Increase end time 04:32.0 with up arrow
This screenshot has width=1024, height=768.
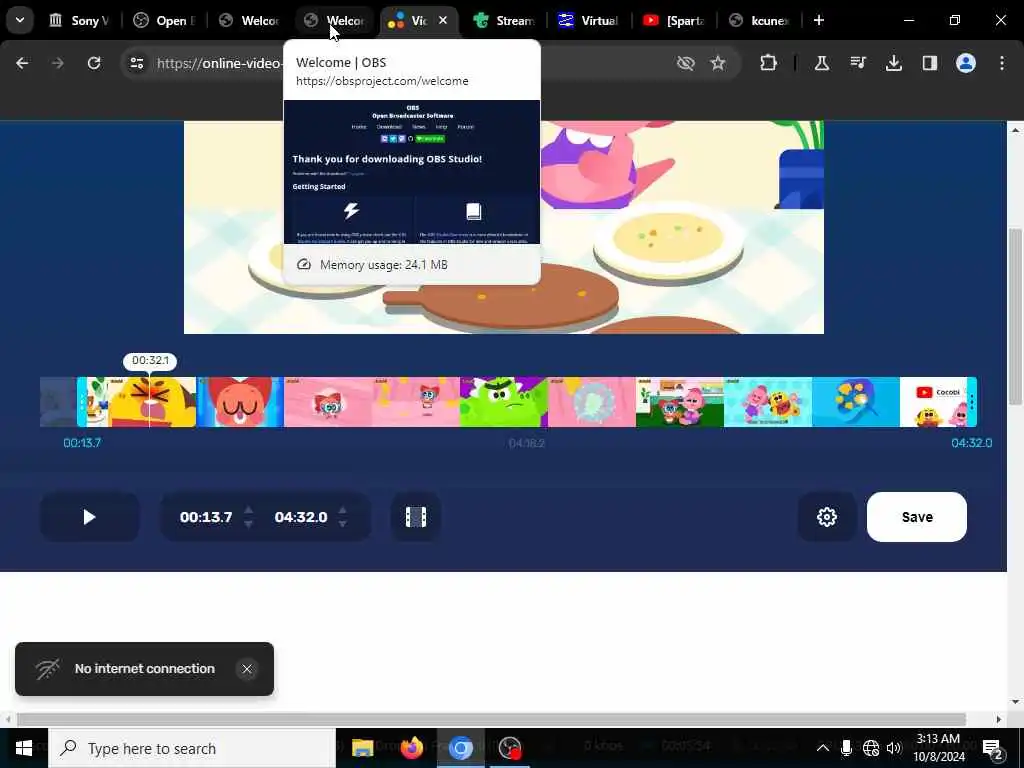343,509
